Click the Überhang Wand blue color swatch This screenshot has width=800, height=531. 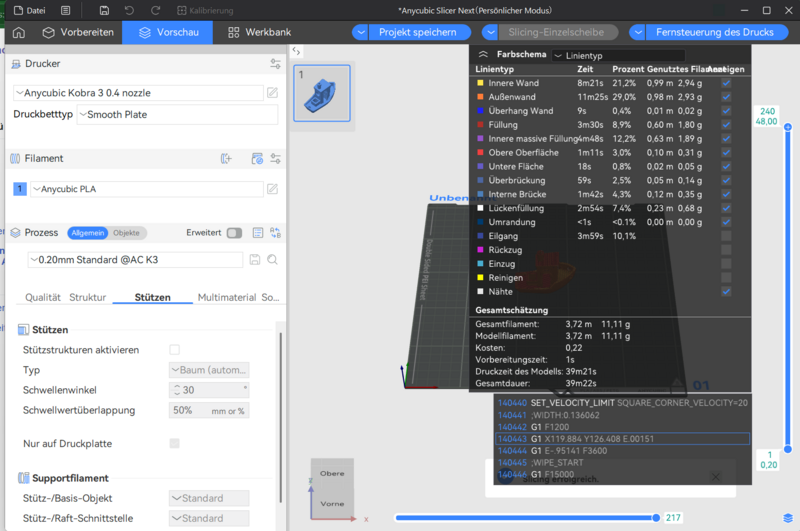480,111
